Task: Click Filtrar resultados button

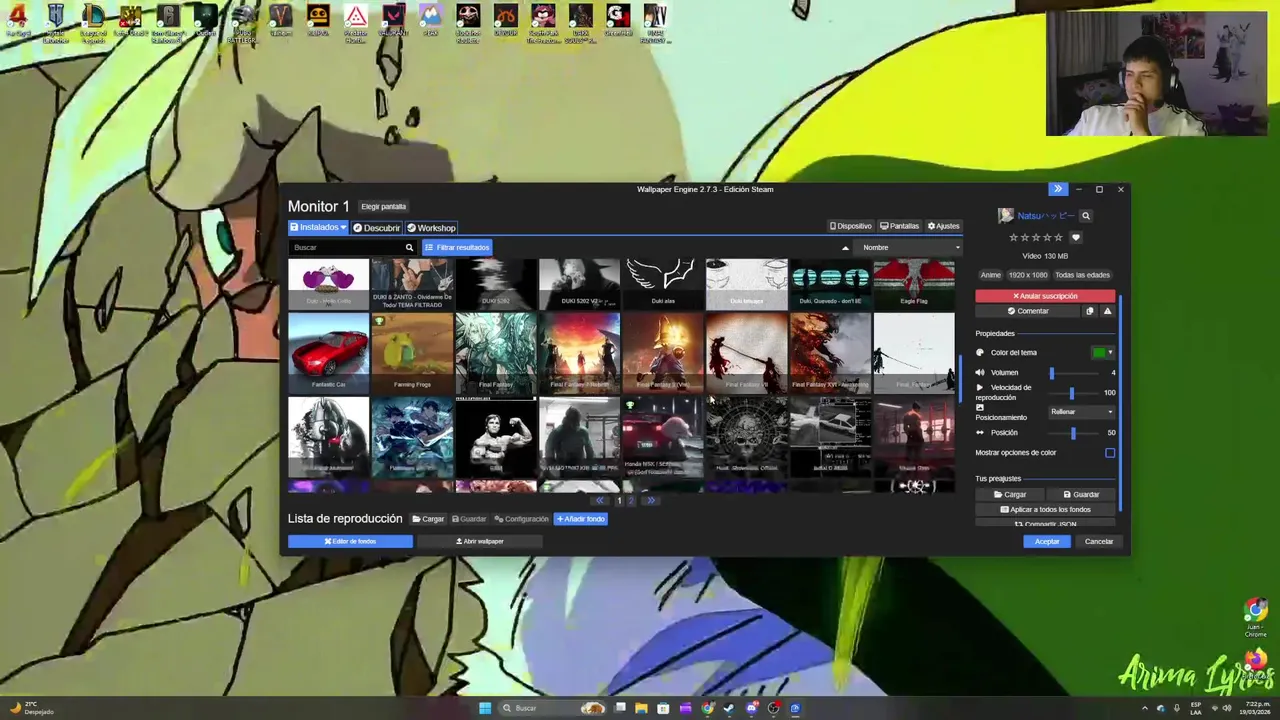Action: [457, 248]
